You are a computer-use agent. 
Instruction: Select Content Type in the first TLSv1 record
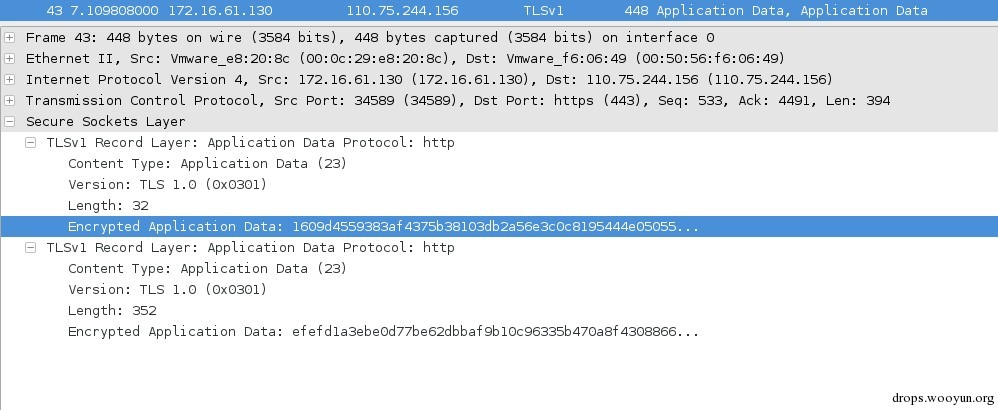pyautogui.click(x=207, y=163)
